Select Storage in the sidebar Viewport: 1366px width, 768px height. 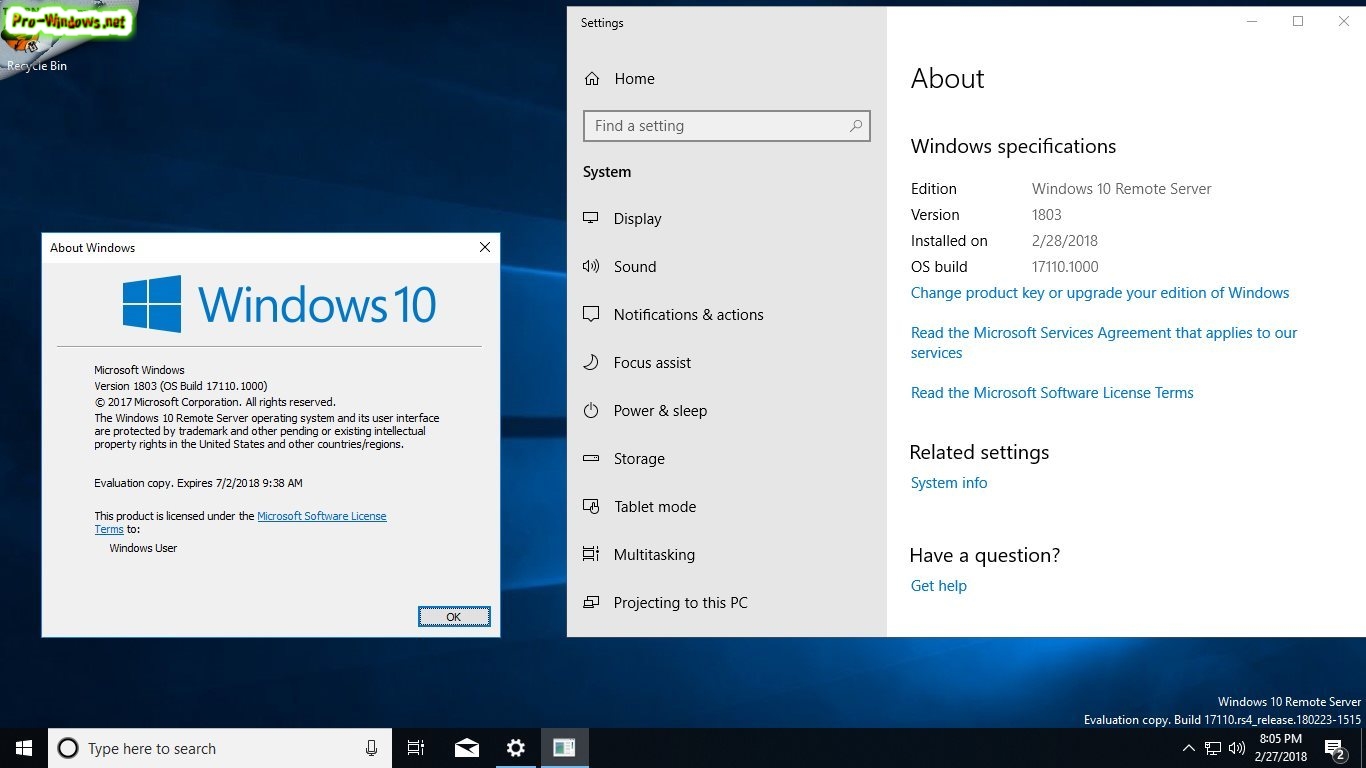coord(639,459)
